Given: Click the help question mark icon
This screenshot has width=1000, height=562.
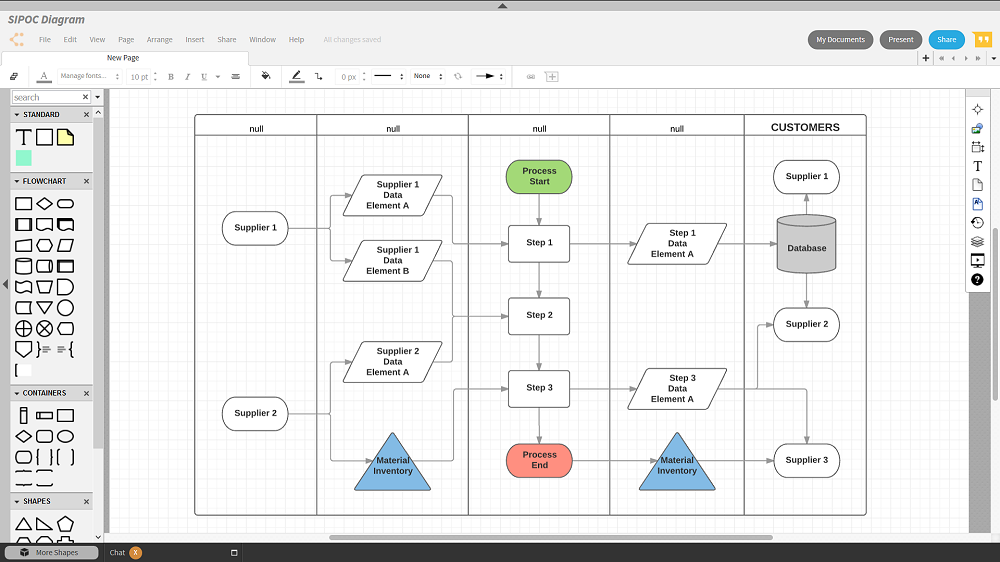Looking at the screenshot, I should pyautogui.click(x=977, y=280).
